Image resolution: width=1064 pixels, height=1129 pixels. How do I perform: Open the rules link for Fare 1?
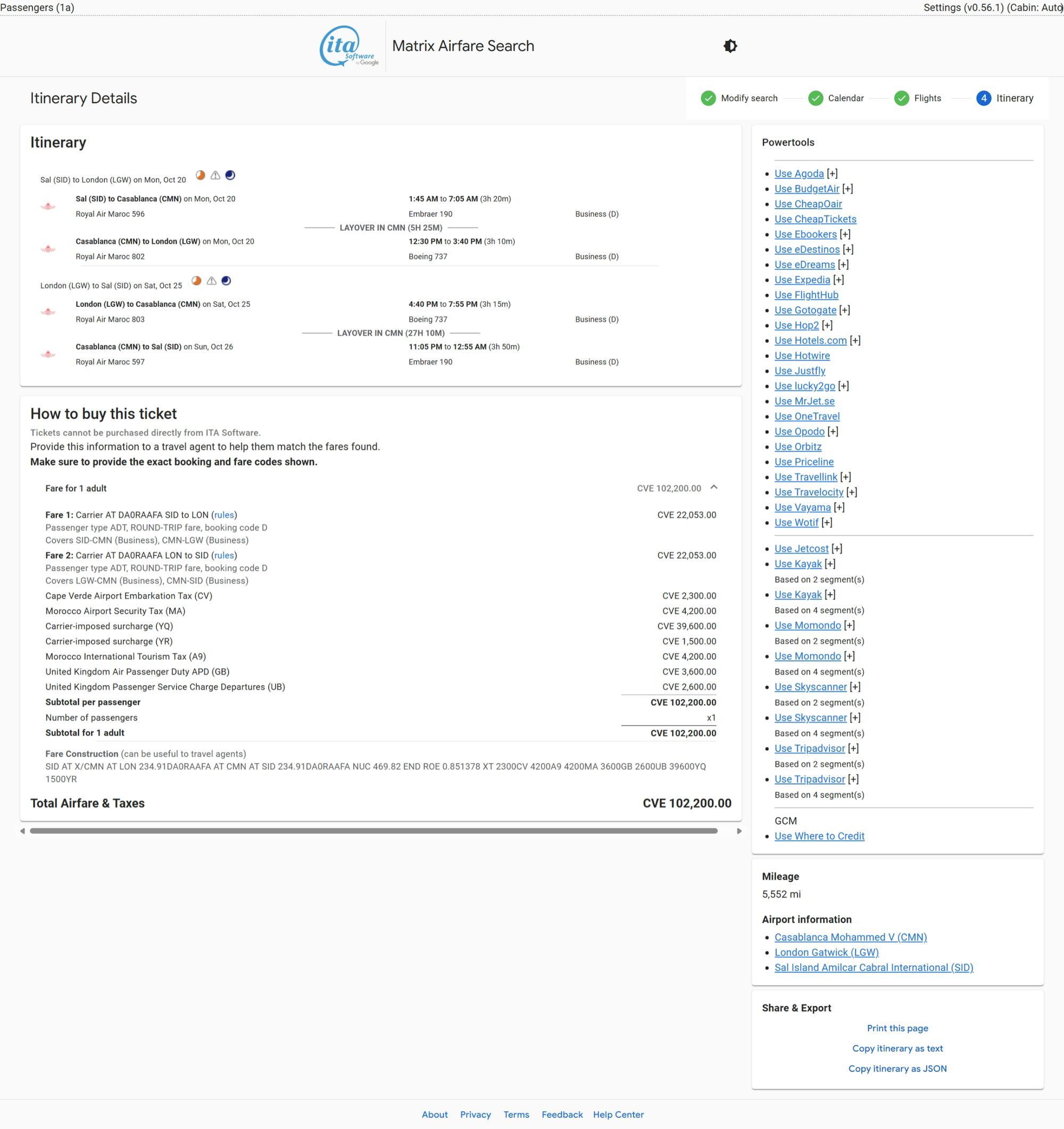point(223,515)
